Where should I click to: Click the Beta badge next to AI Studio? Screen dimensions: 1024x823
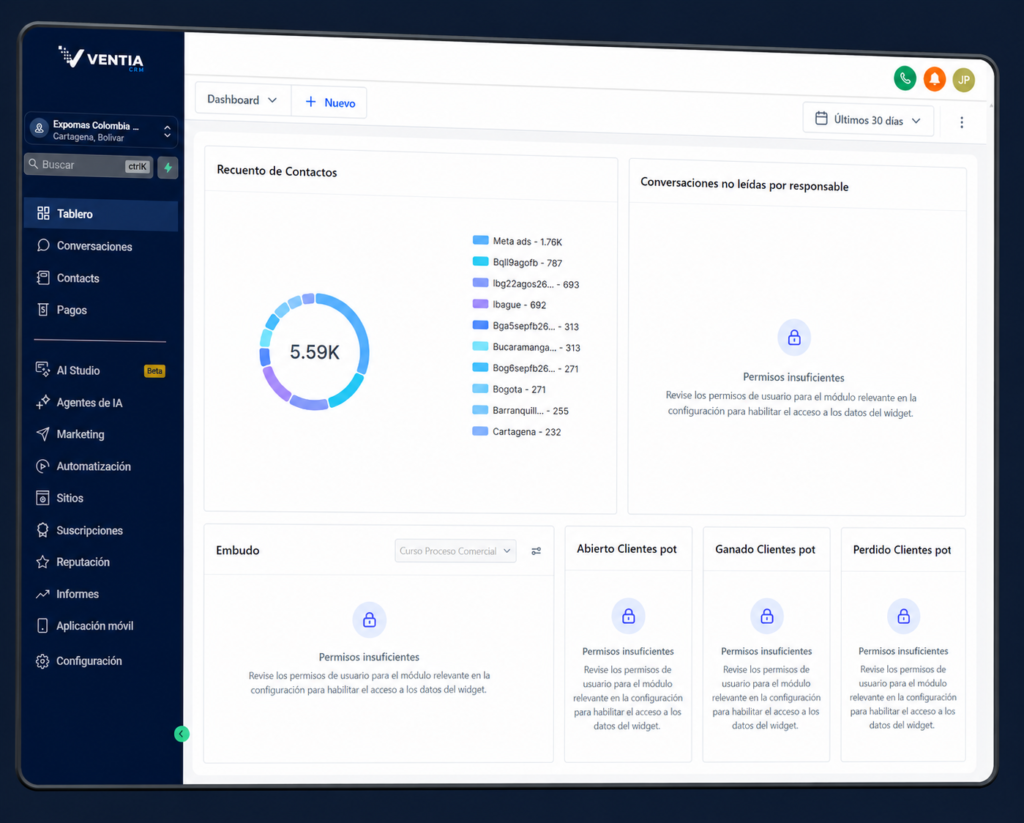click(x=155, y=371)
